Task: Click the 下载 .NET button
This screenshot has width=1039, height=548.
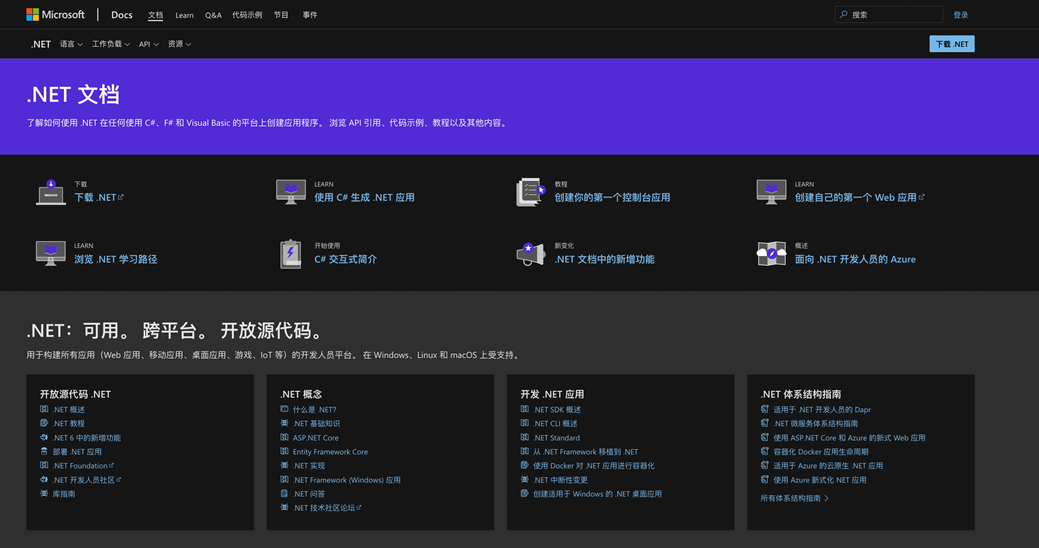Action: click(952, 44)
